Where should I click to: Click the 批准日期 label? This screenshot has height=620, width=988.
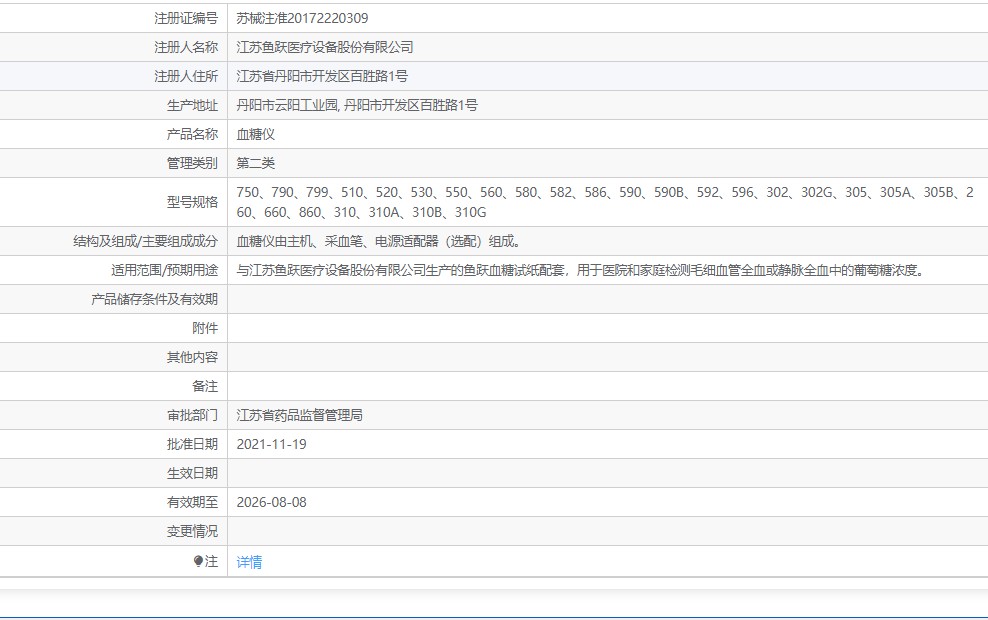pyautogui.click(x=192, y=444)
